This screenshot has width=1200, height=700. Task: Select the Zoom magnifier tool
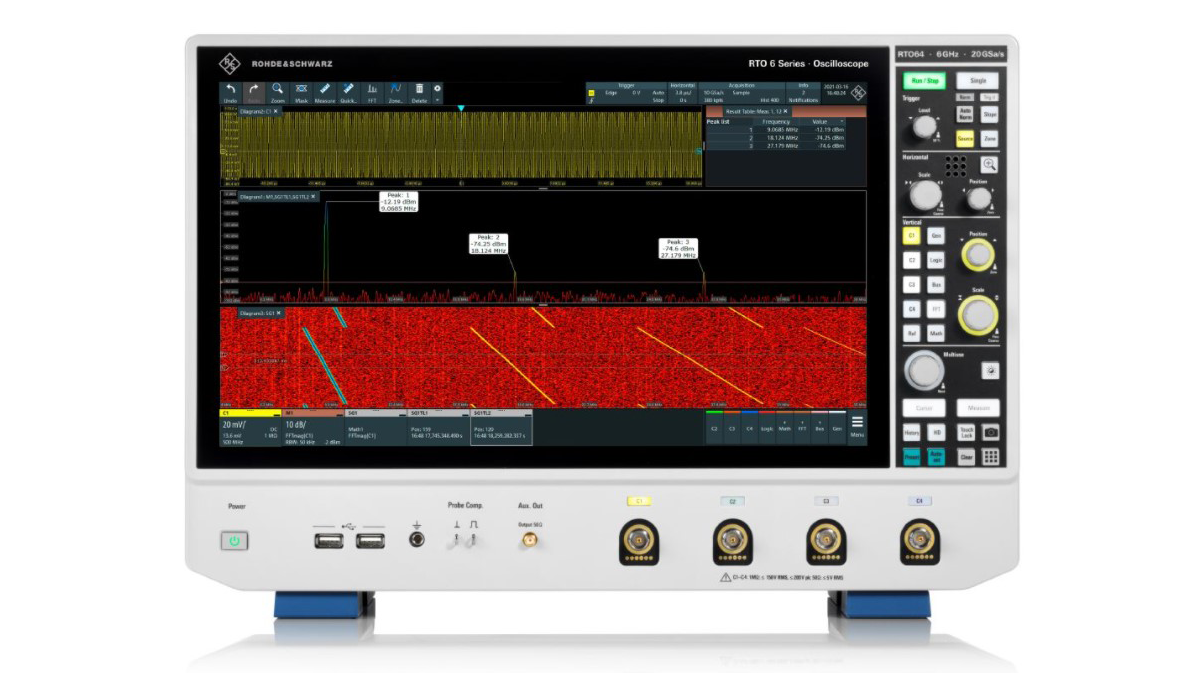tap(278, 92)
